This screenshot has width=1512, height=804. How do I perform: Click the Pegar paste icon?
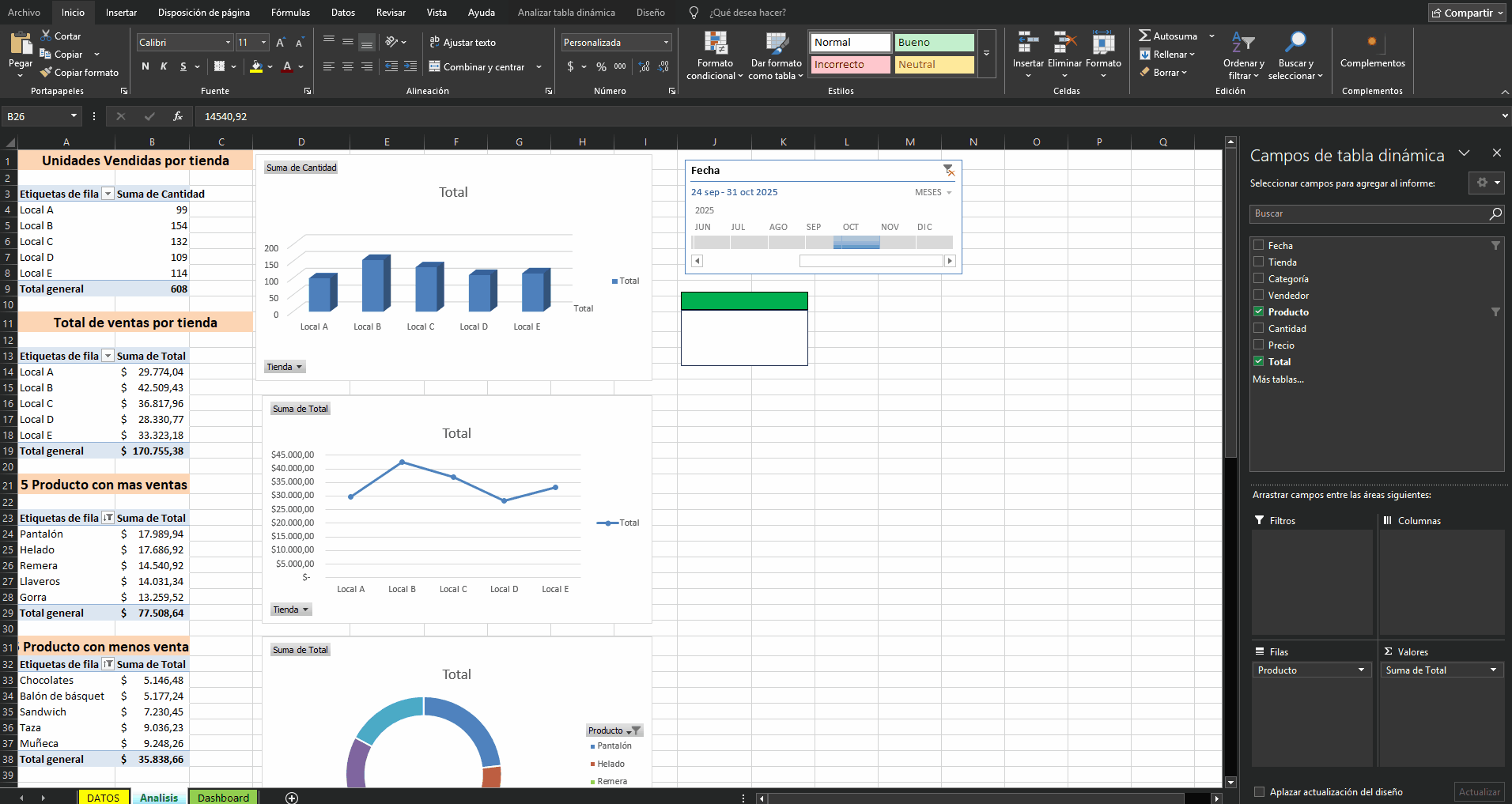click(x=21, y=43)
